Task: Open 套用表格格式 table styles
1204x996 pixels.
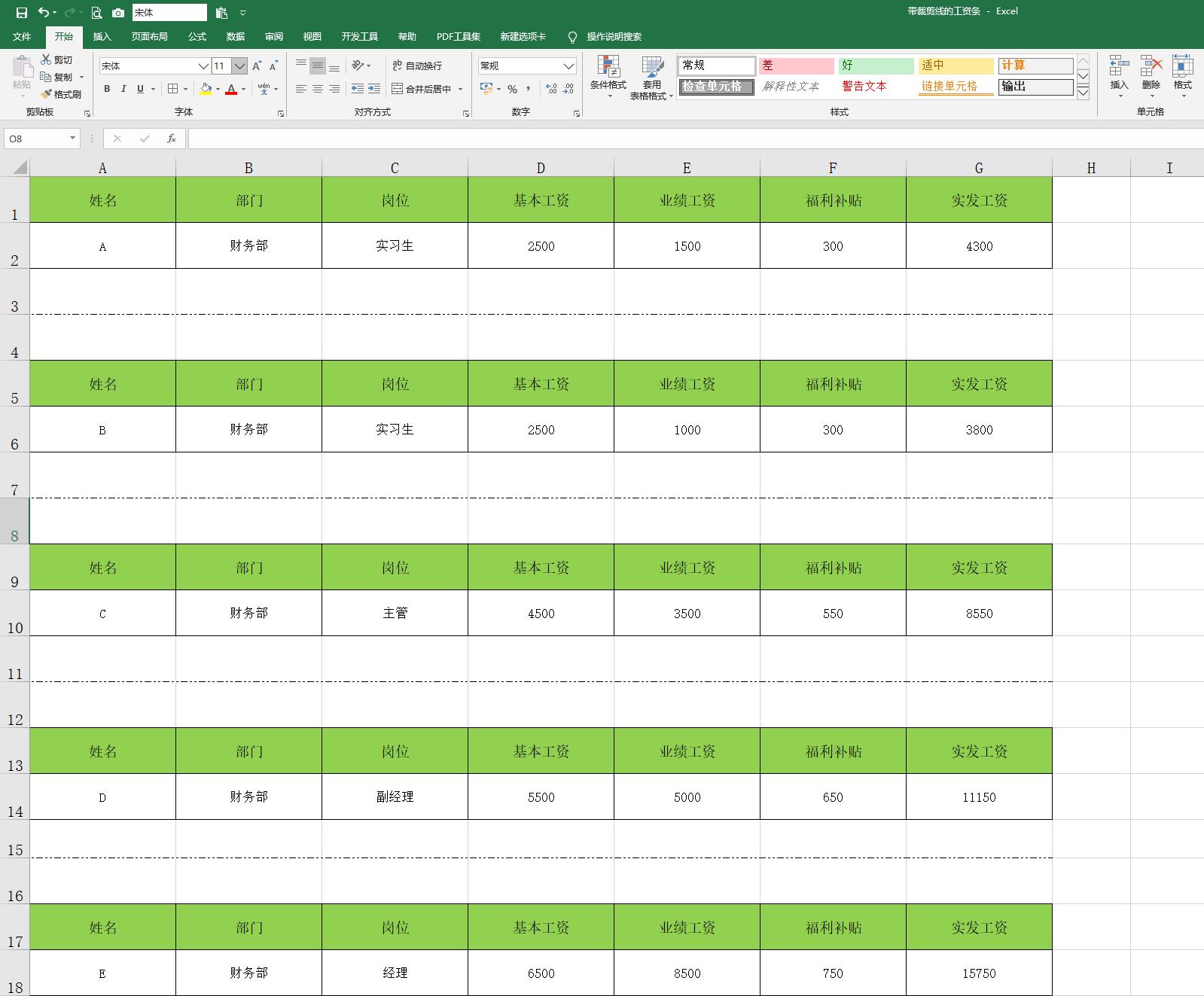Action: (651, 77)
